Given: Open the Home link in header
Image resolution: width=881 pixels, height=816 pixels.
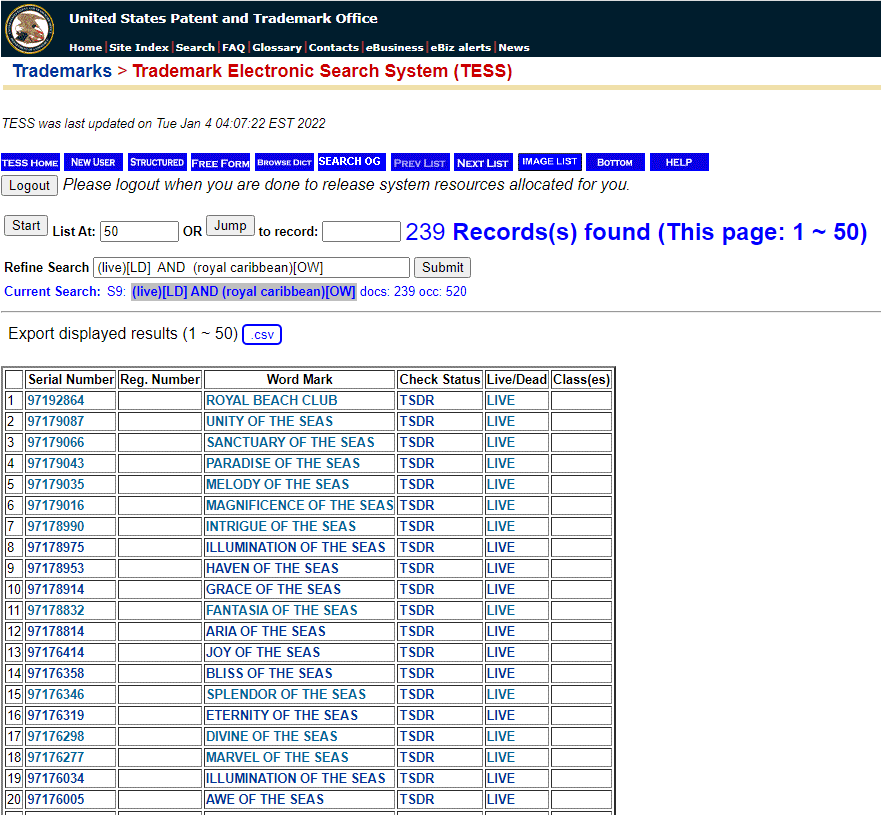Looking at the screenshot, I should [85, 48].
